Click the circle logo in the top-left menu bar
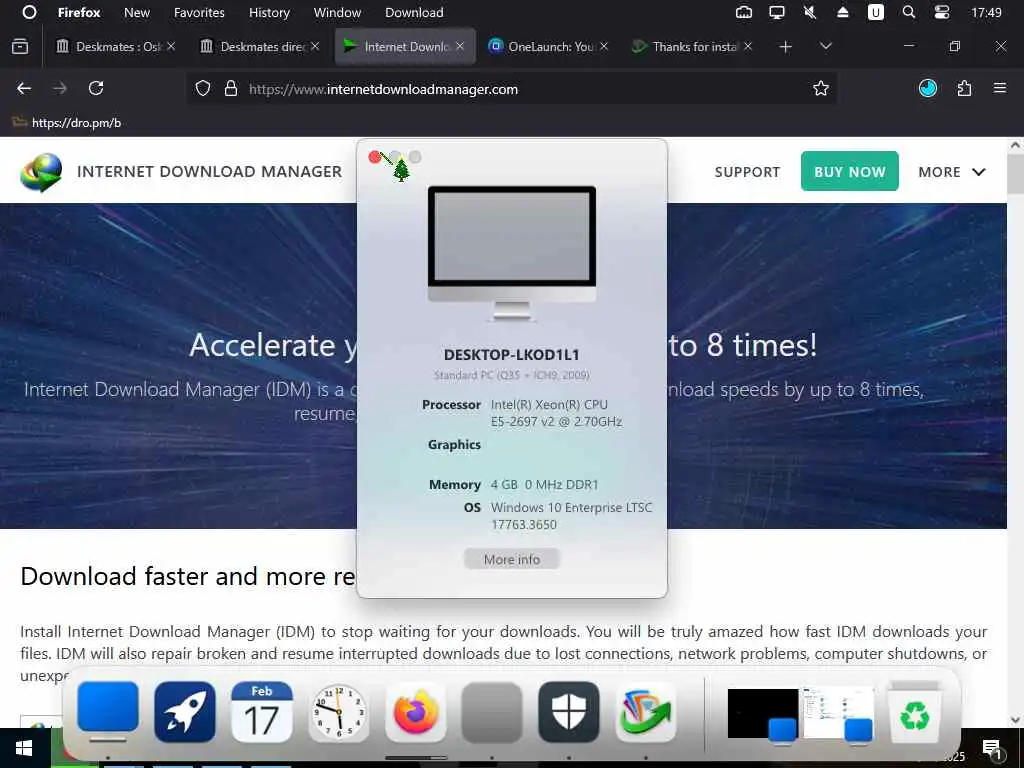 click(x=29, y=12)
